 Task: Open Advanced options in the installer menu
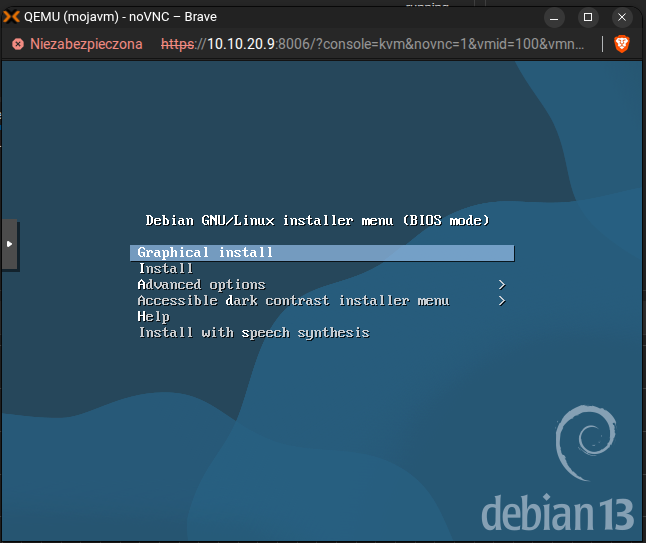click(x=201, y=285)
